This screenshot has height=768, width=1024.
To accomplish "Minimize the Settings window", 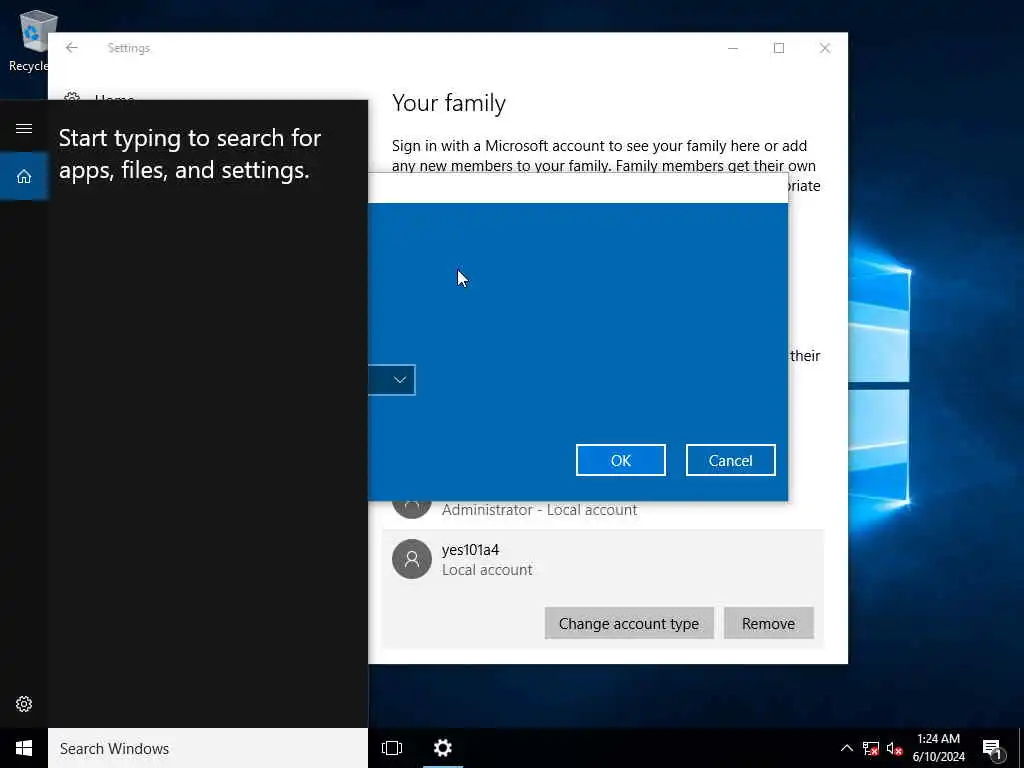I will pos(733,48).
